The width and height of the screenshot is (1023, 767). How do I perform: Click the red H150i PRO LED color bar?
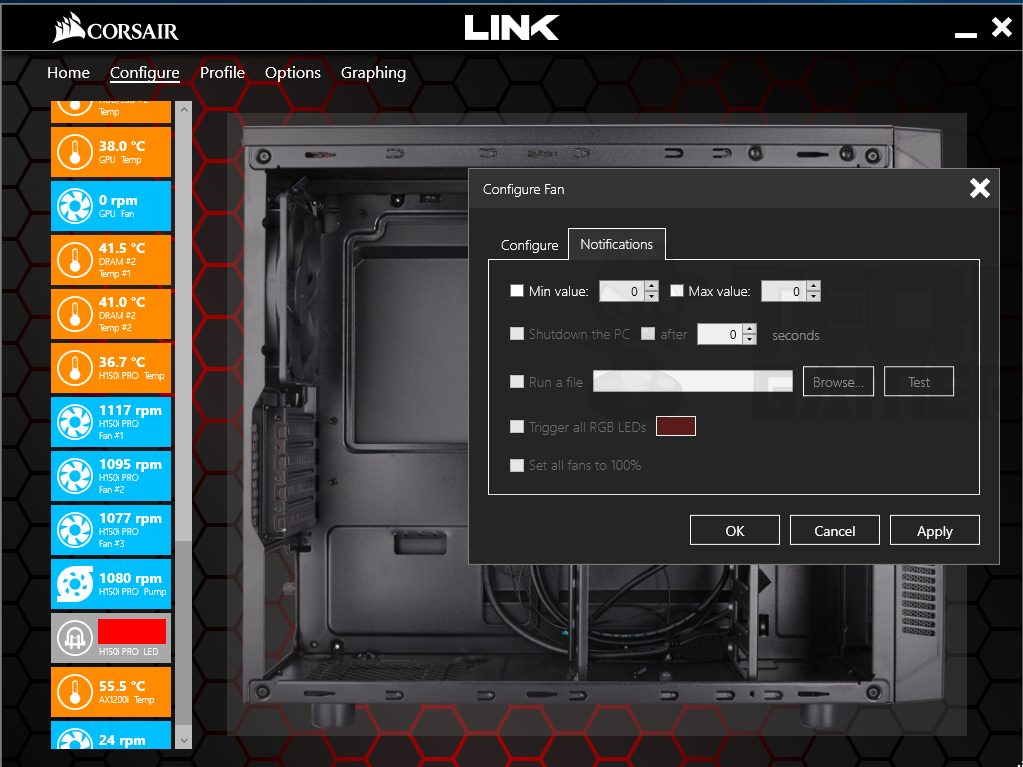(132, 631)
